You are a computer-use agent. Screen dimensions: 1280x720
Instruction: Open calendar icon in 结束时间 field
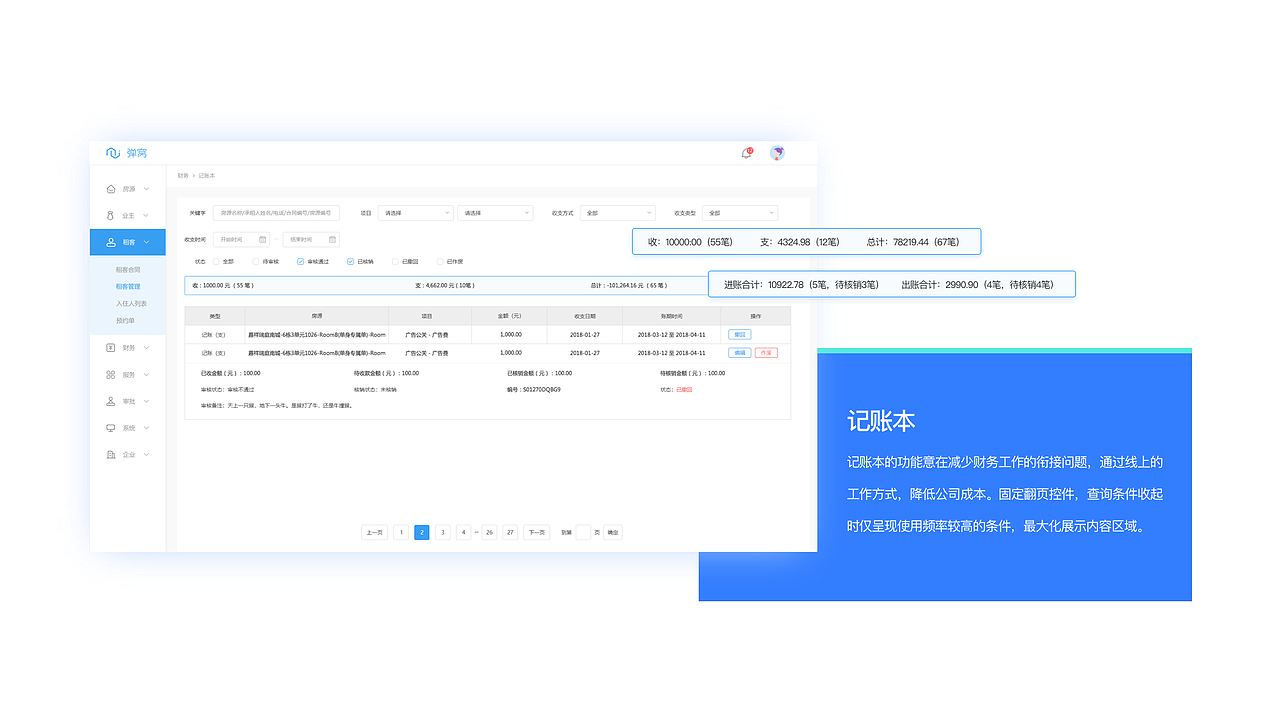point(332,239)
